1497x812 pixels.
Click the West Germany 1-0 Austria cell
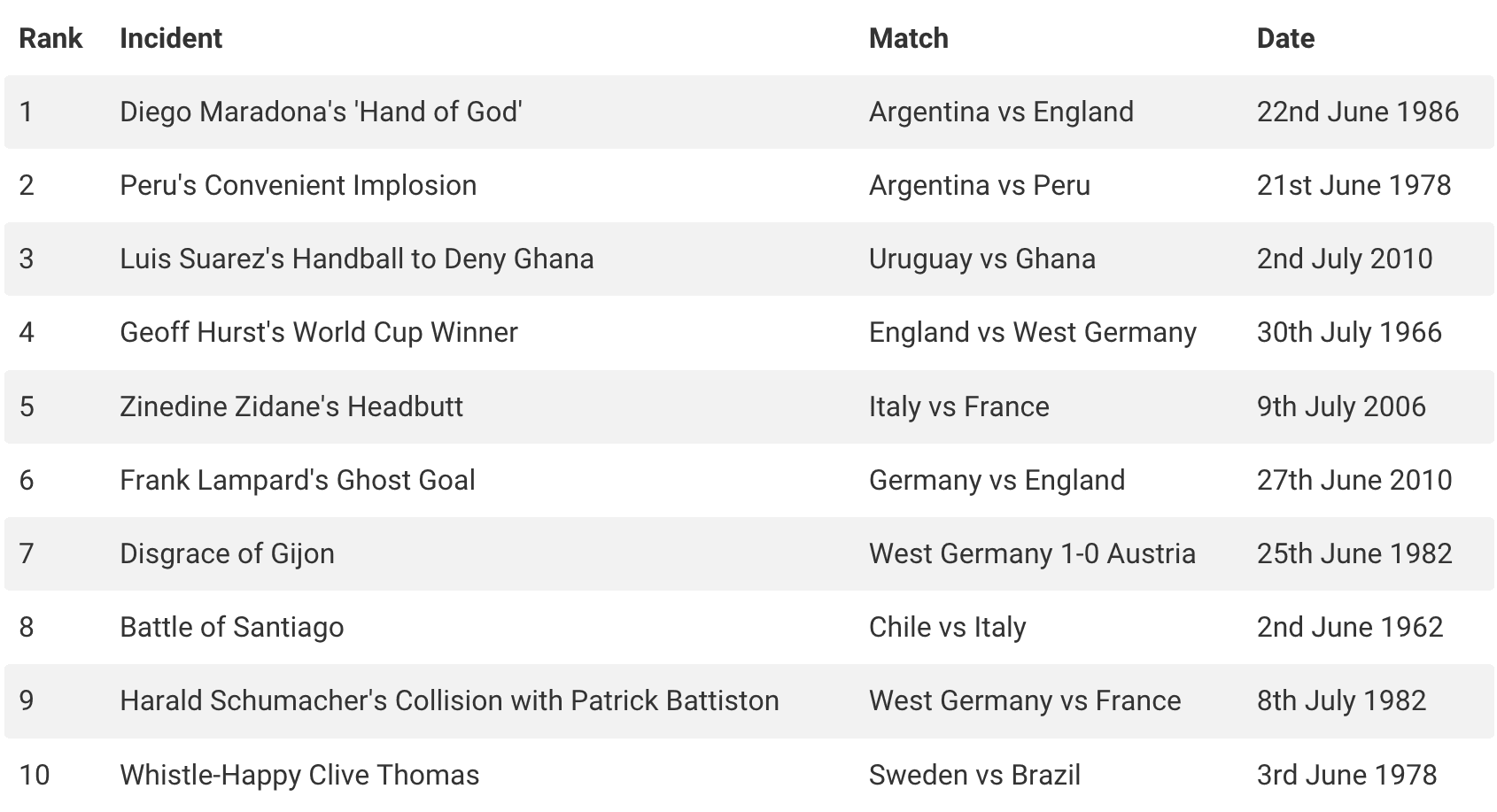[x=1032, y=553]
